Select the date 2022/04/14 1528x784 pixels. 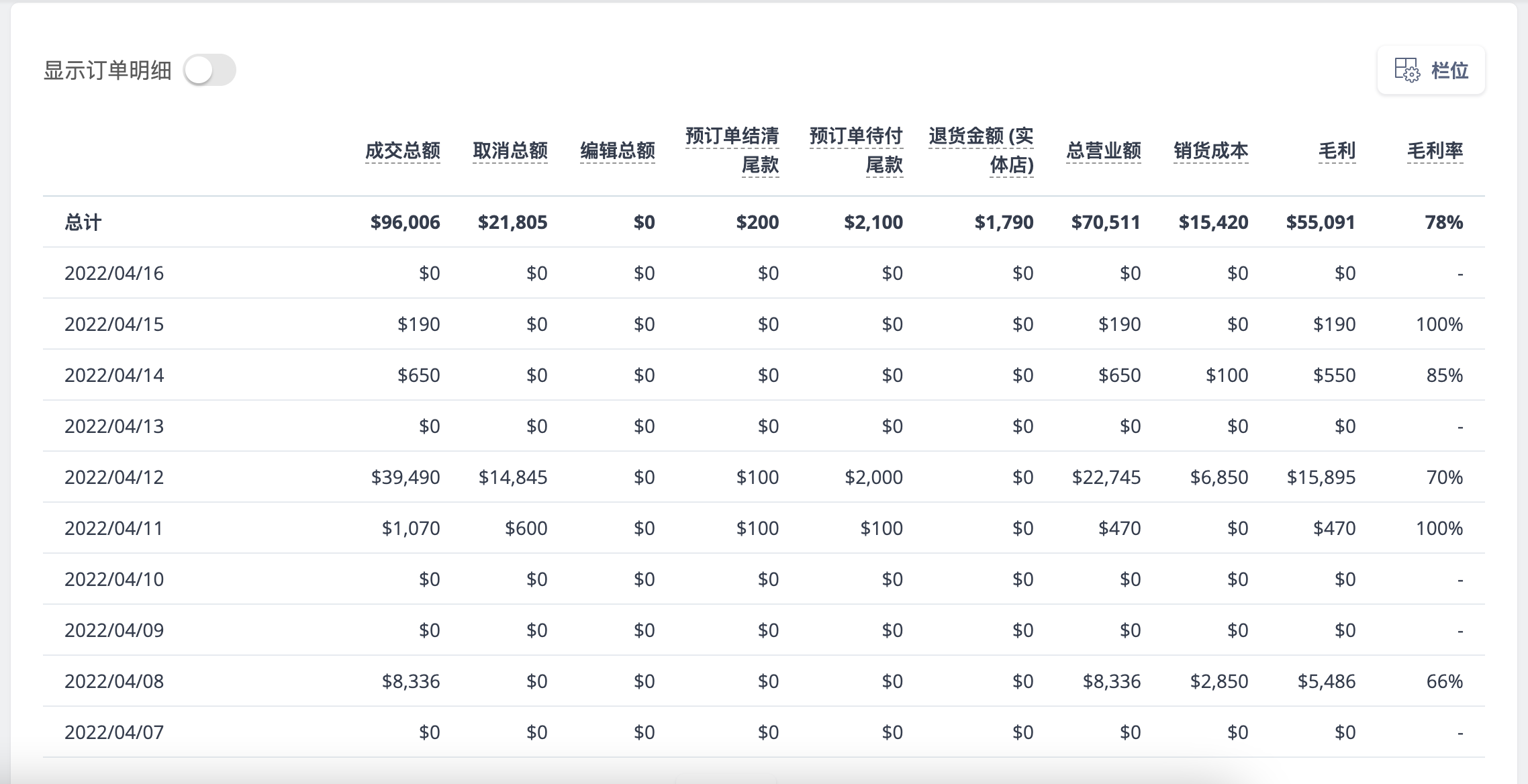pos(114,375)
